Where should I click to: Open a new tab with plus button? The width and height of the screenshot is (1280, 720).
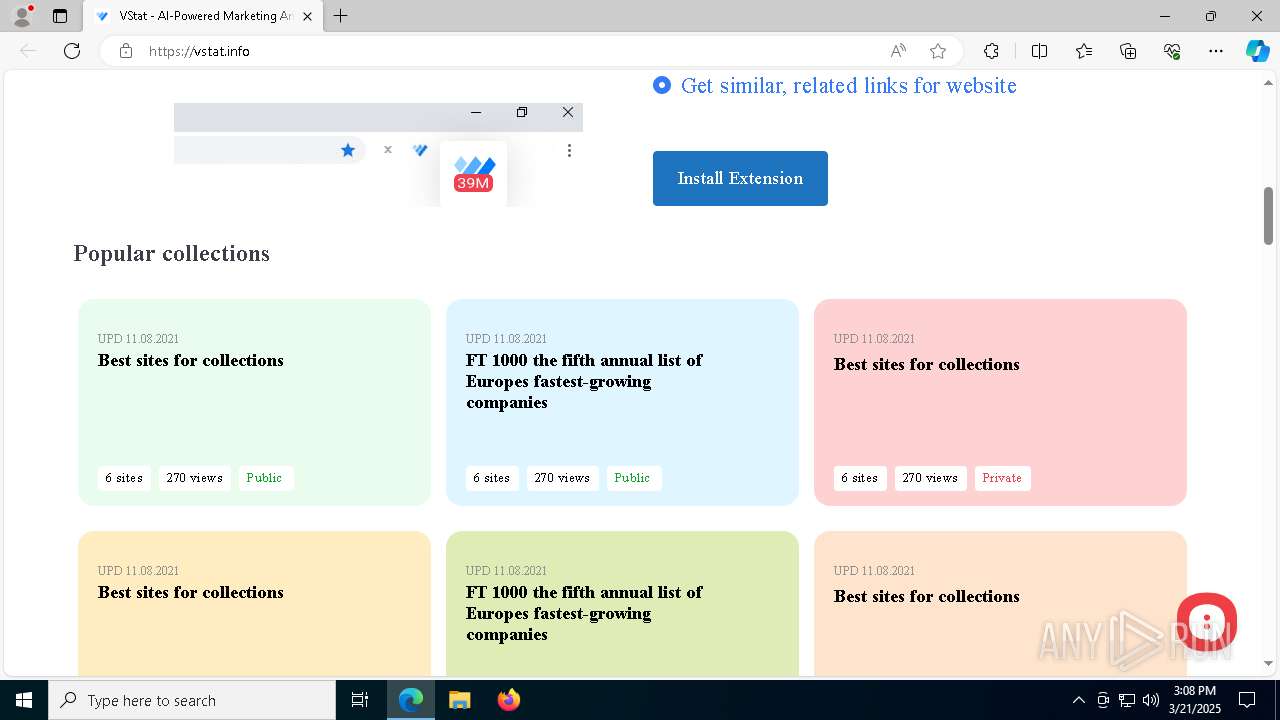pos(341,16)
